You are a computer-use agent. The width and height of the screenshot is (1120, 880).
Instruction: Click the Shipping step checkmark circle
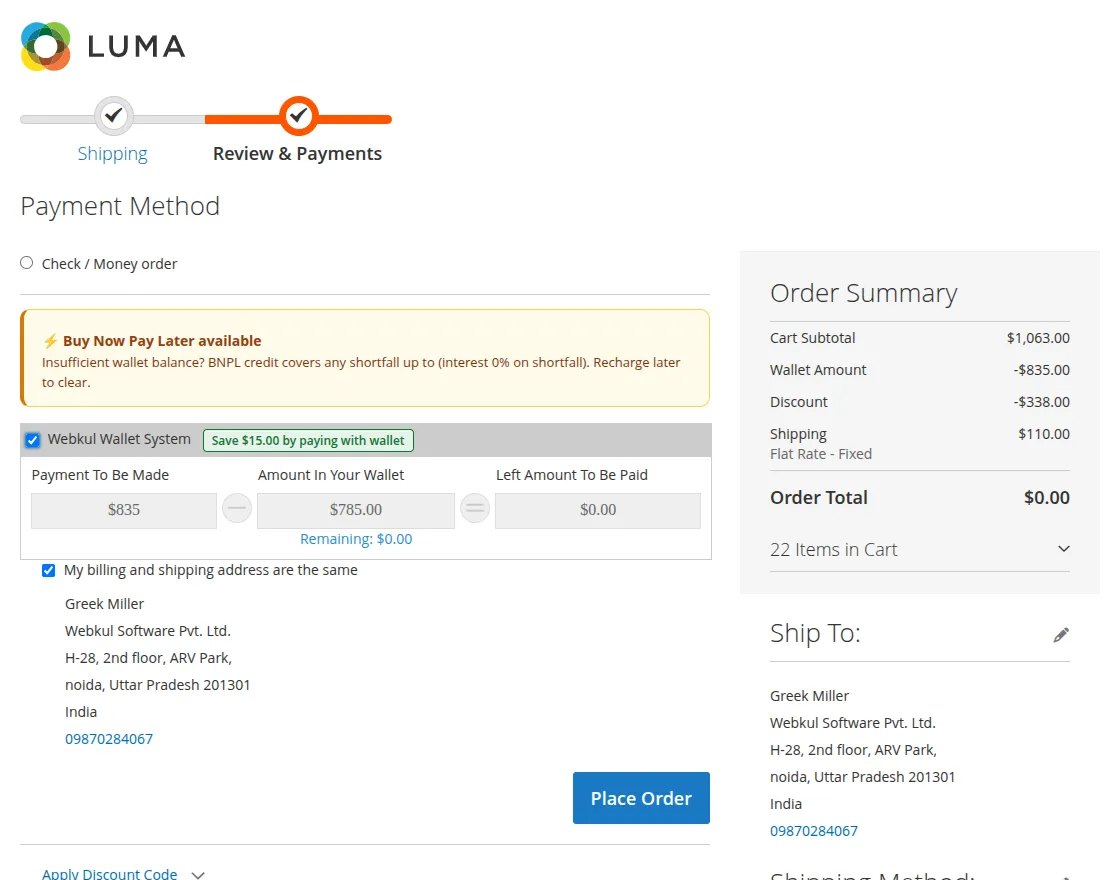[x=114, y=116]
